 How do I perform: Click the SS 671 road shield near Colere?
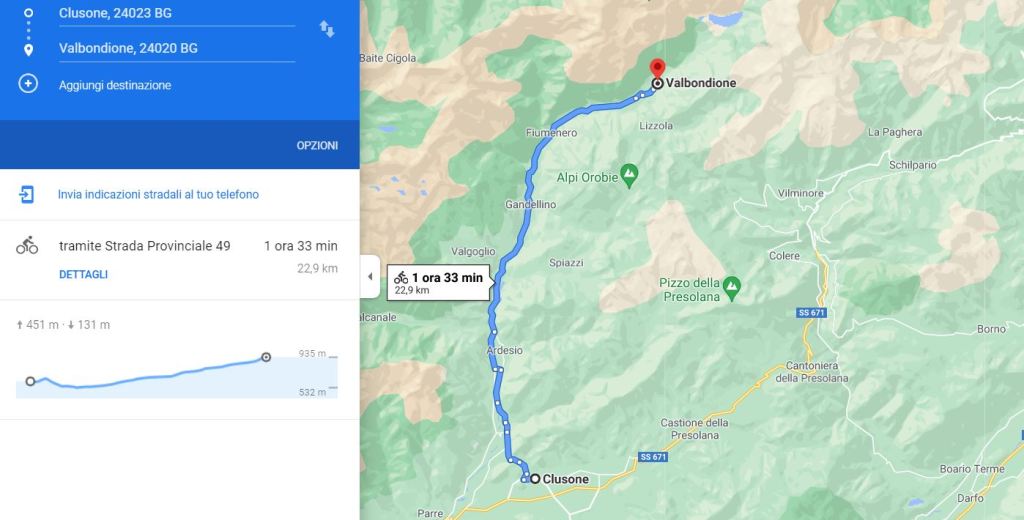(x=812, y=313)
